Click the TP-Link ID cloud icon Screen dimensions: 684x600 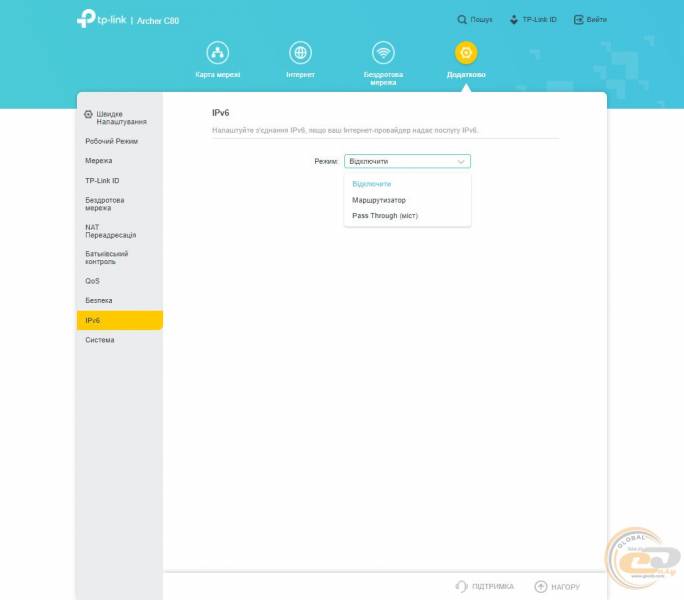(514, 20)
